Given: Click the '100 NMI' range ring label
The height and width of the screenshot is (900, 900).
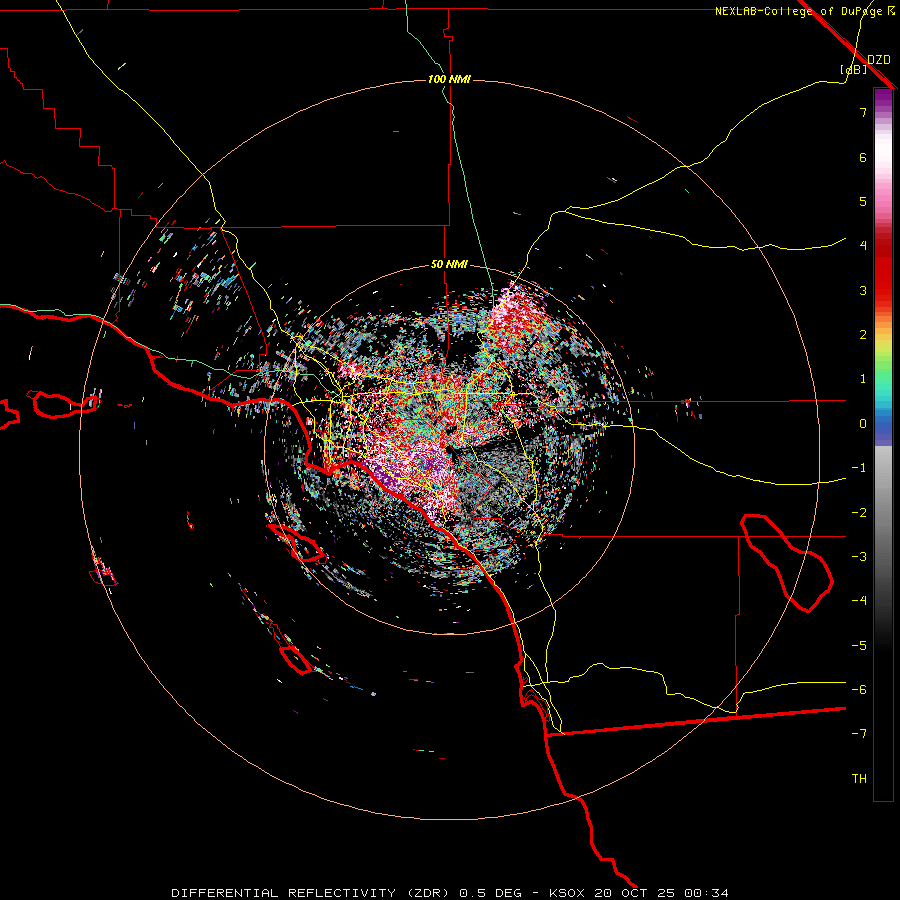Looking at the screenshot, I should click(449, 79).
